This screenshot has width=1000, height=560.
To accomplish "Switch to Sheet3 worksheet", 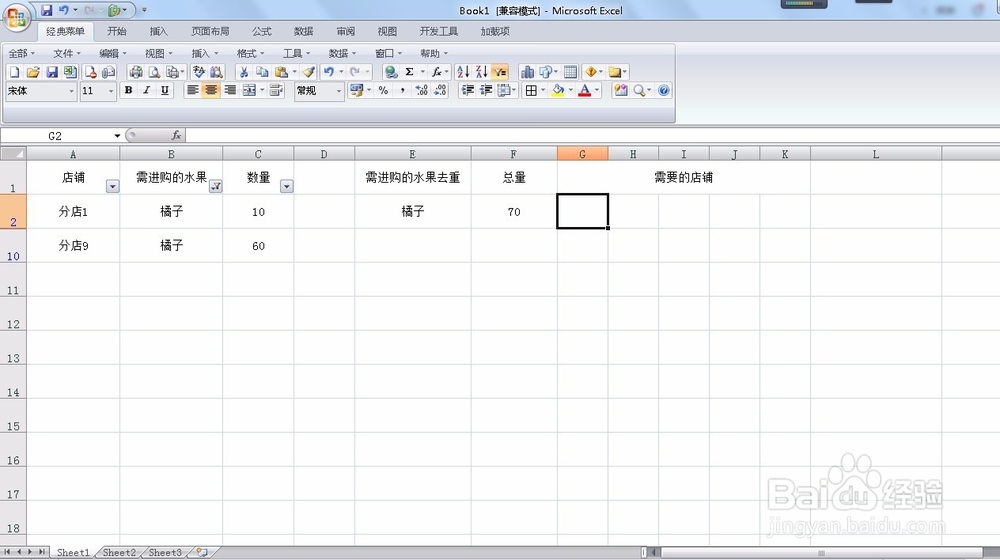I will 165,552.
